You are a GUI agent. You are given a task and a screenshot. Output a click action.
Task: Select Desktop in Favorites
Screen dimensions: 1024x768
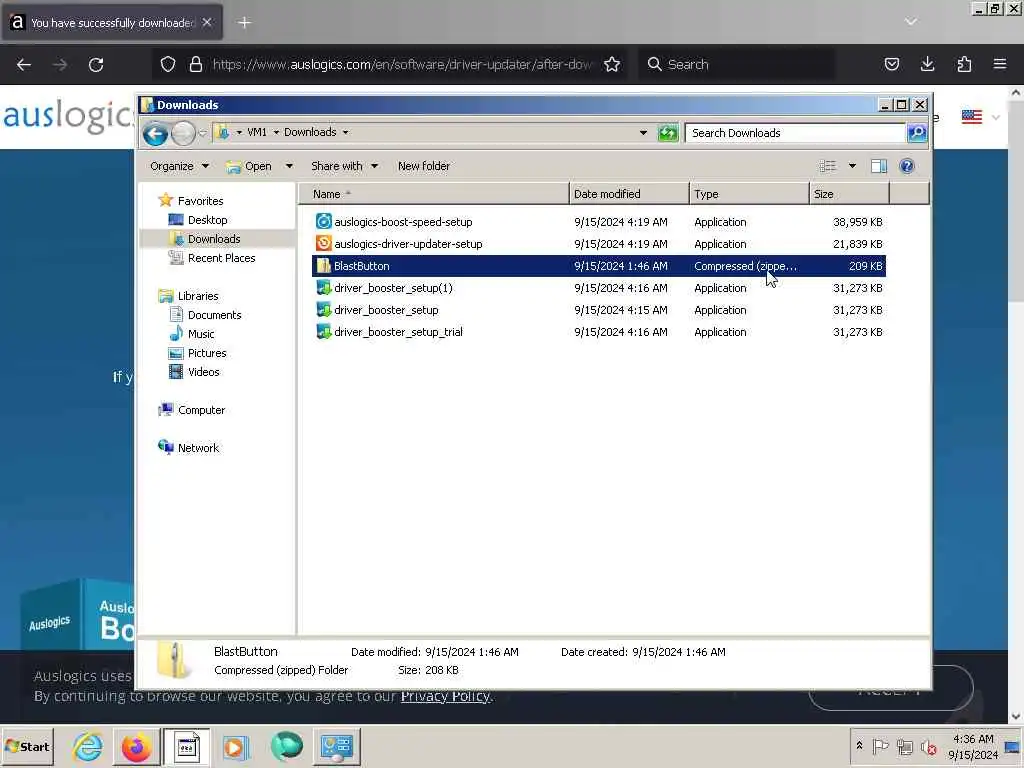click(x=207, y=220)
